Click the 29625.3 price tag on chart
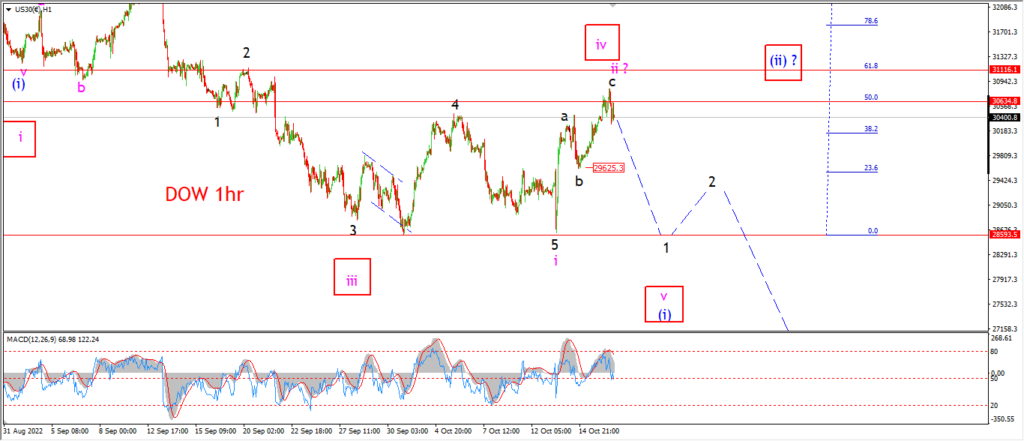The width and height of the screenshot is (1024, 441). [x=609, y=169]
